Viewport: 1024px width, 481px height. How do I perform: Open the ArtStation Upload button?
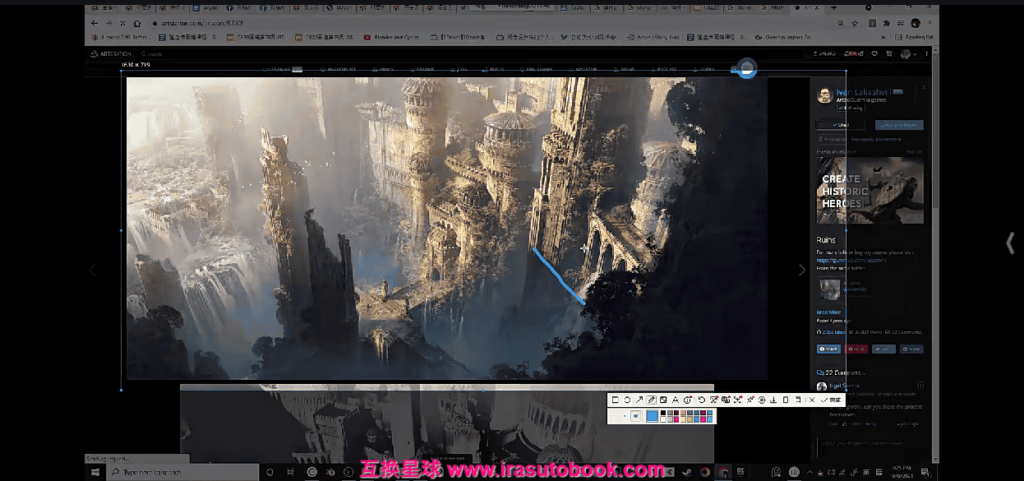pyautogui.click(x=824, y=54)
